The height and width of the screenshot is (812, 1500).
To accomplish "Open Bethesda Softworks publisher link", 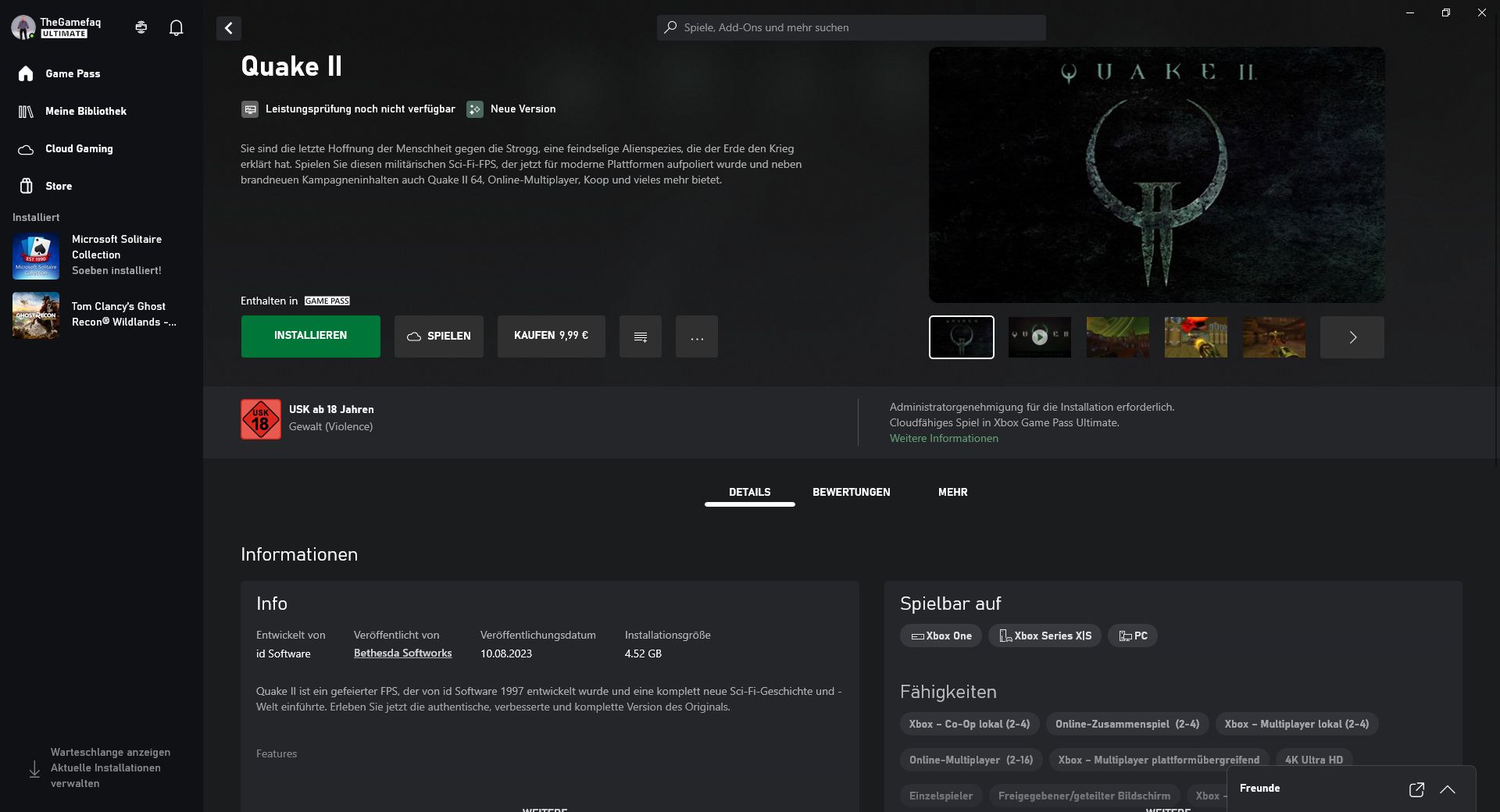I will [x=403, y=654].
